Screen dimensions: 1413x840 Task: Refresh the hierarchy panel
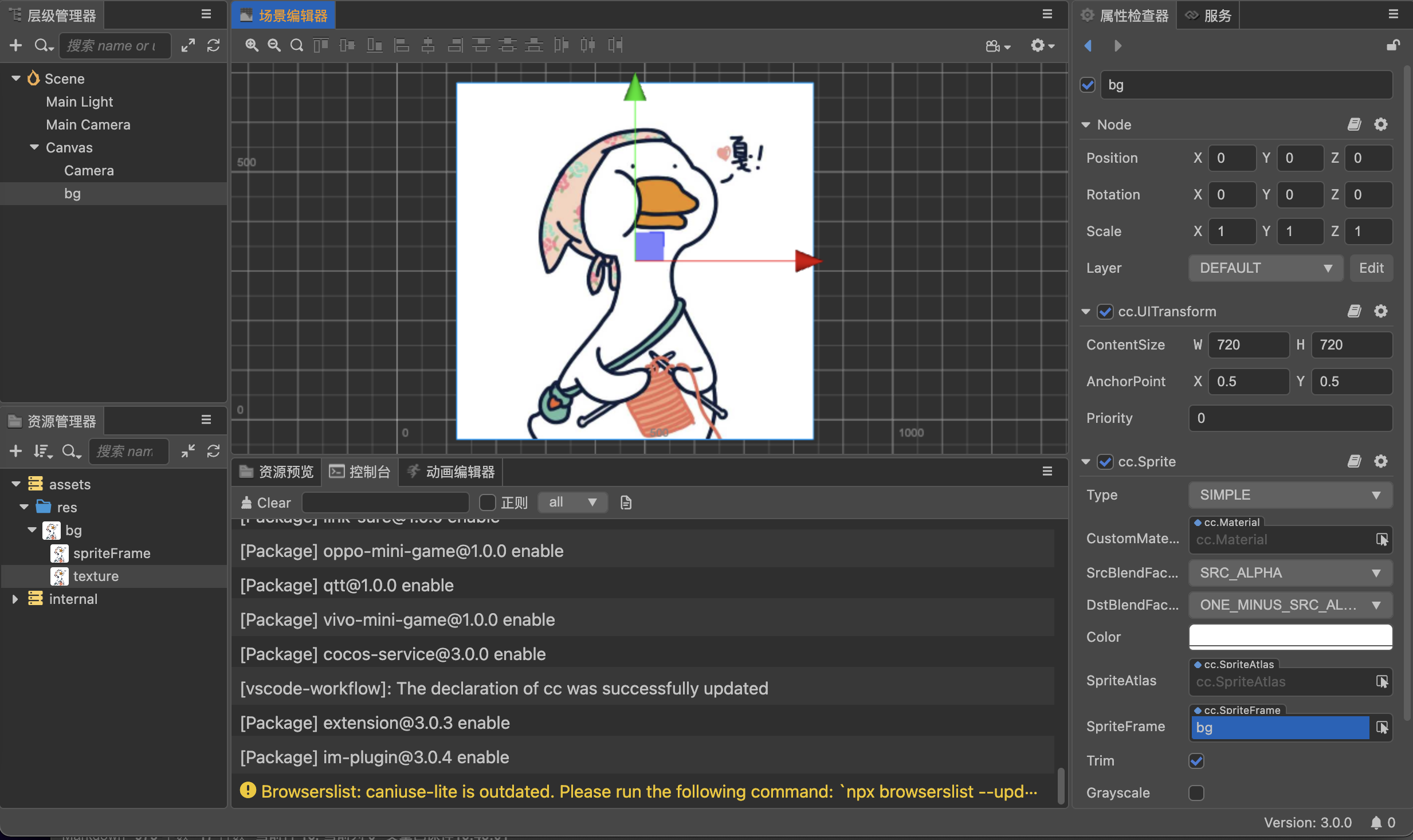click(x=214, y=45)
